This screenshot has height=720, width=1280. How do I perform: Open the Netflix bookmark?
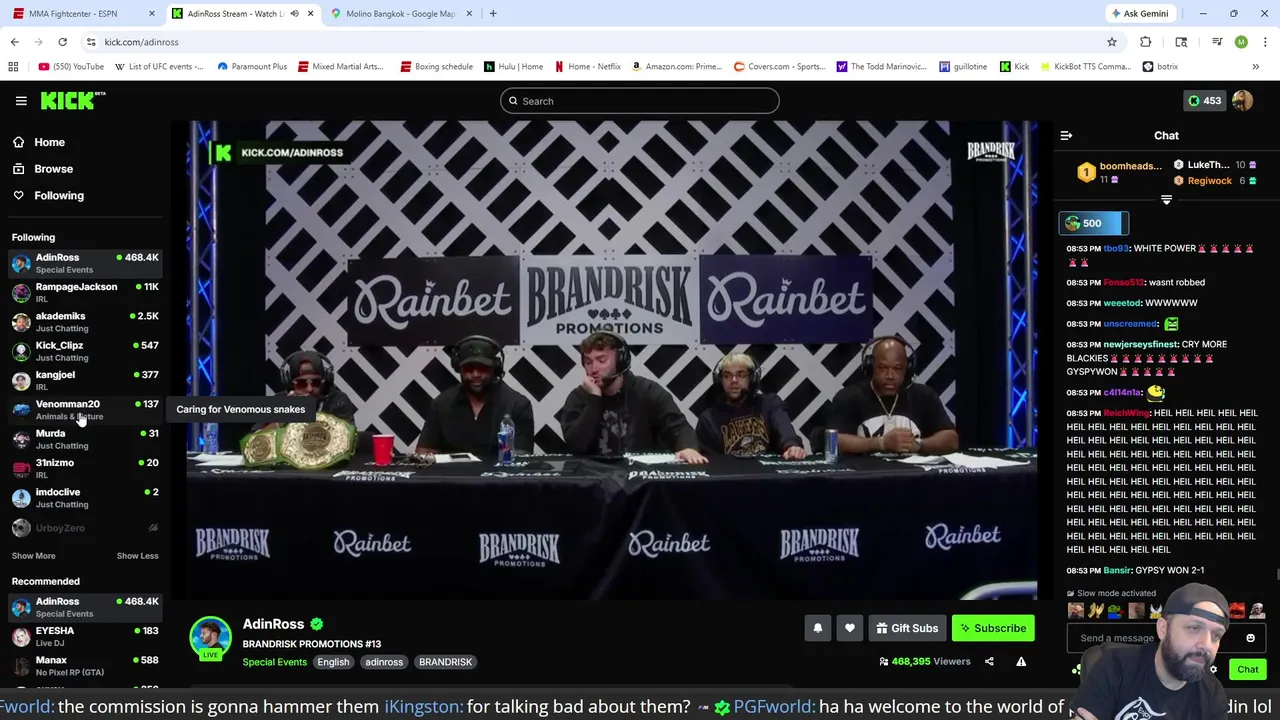tap(587, 67)
